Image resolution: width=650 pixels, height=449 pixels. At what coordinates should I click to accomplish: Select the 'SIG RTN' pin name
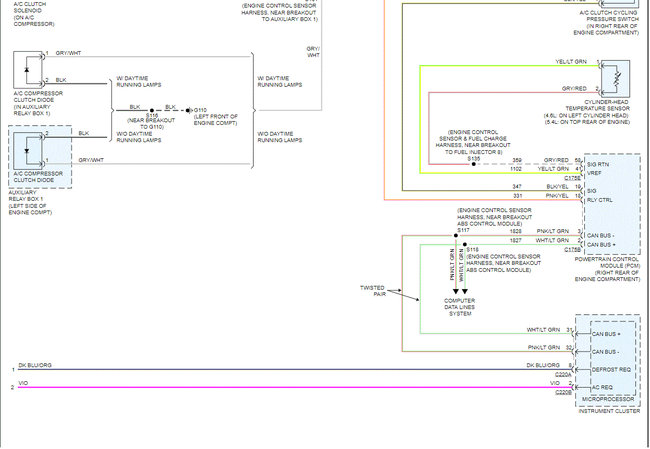click(x=597, y=165)
